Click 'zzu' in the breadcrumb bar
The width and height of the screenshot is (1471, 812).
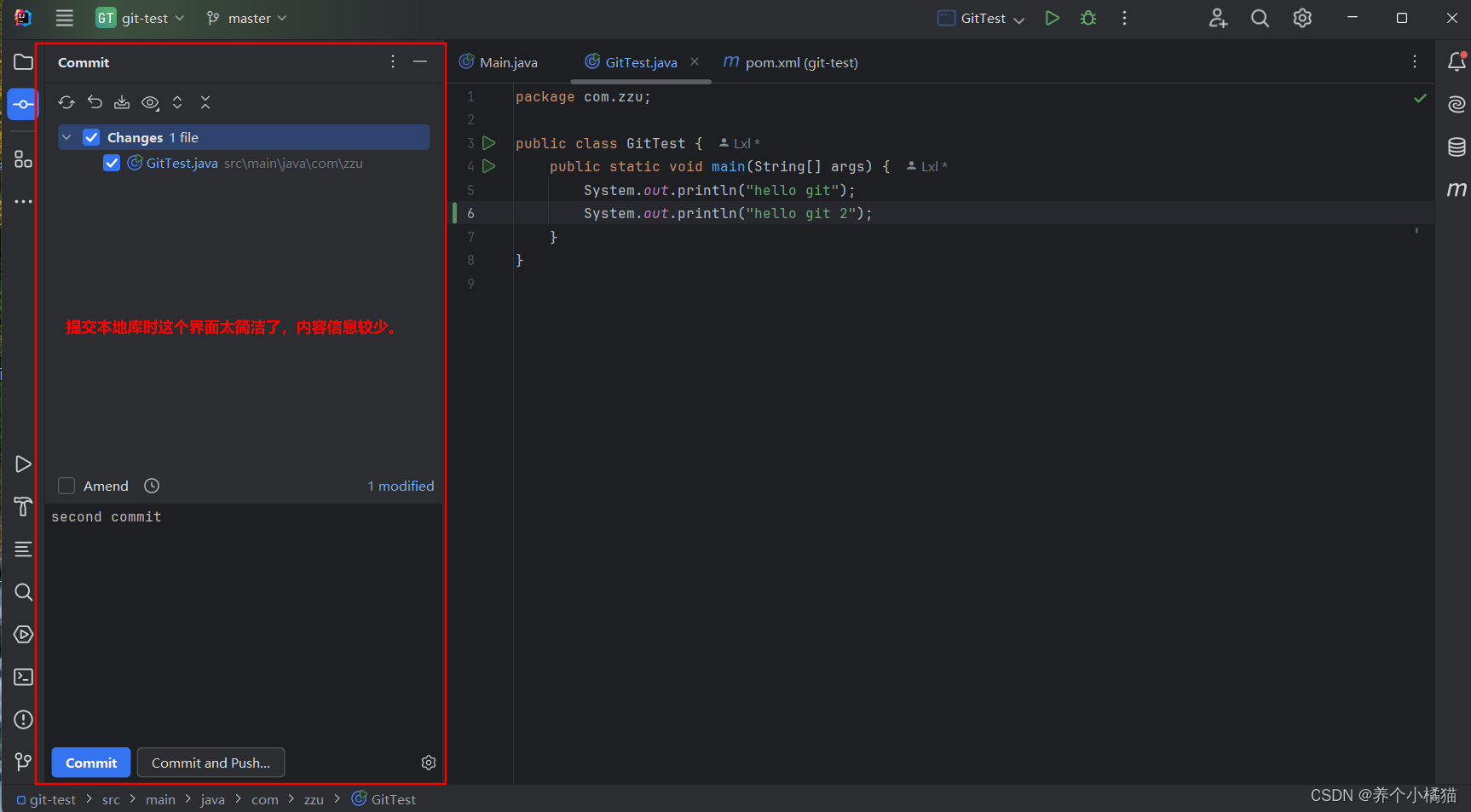point(314,799)
